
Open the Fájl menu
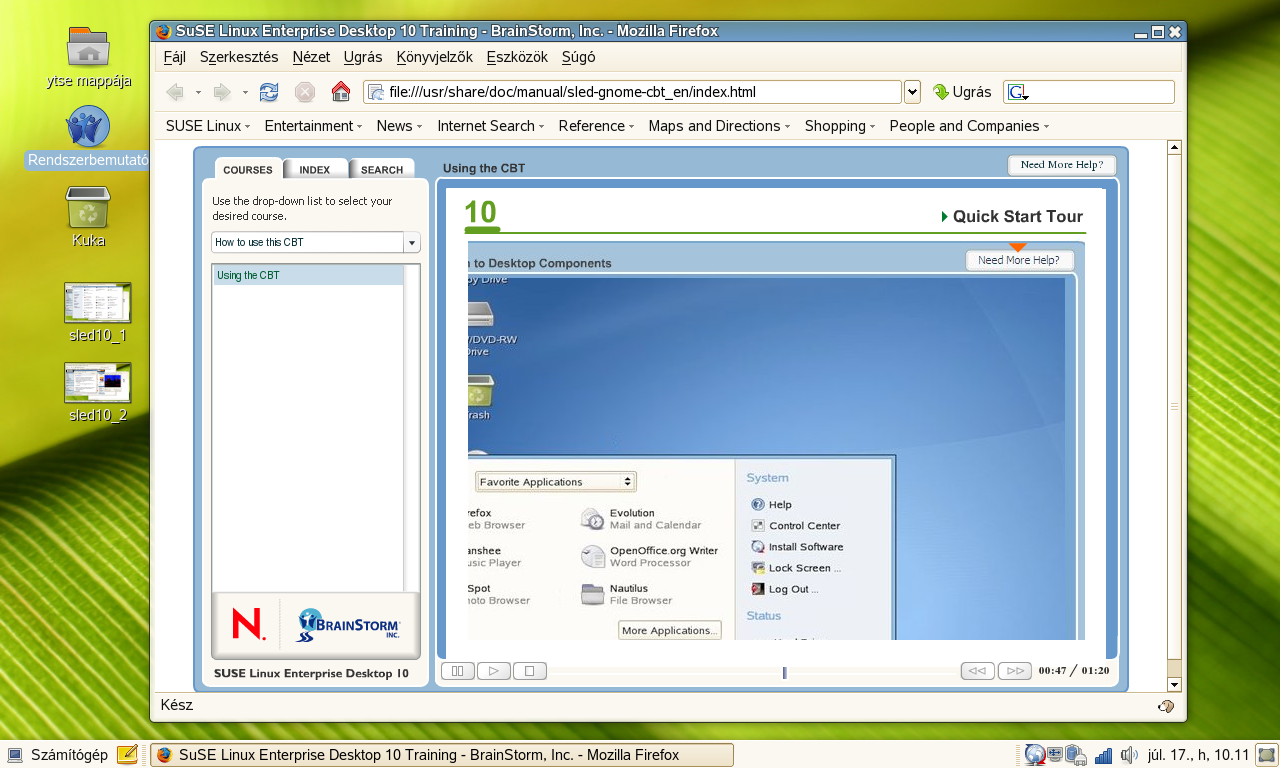click(x=174, y=57)
